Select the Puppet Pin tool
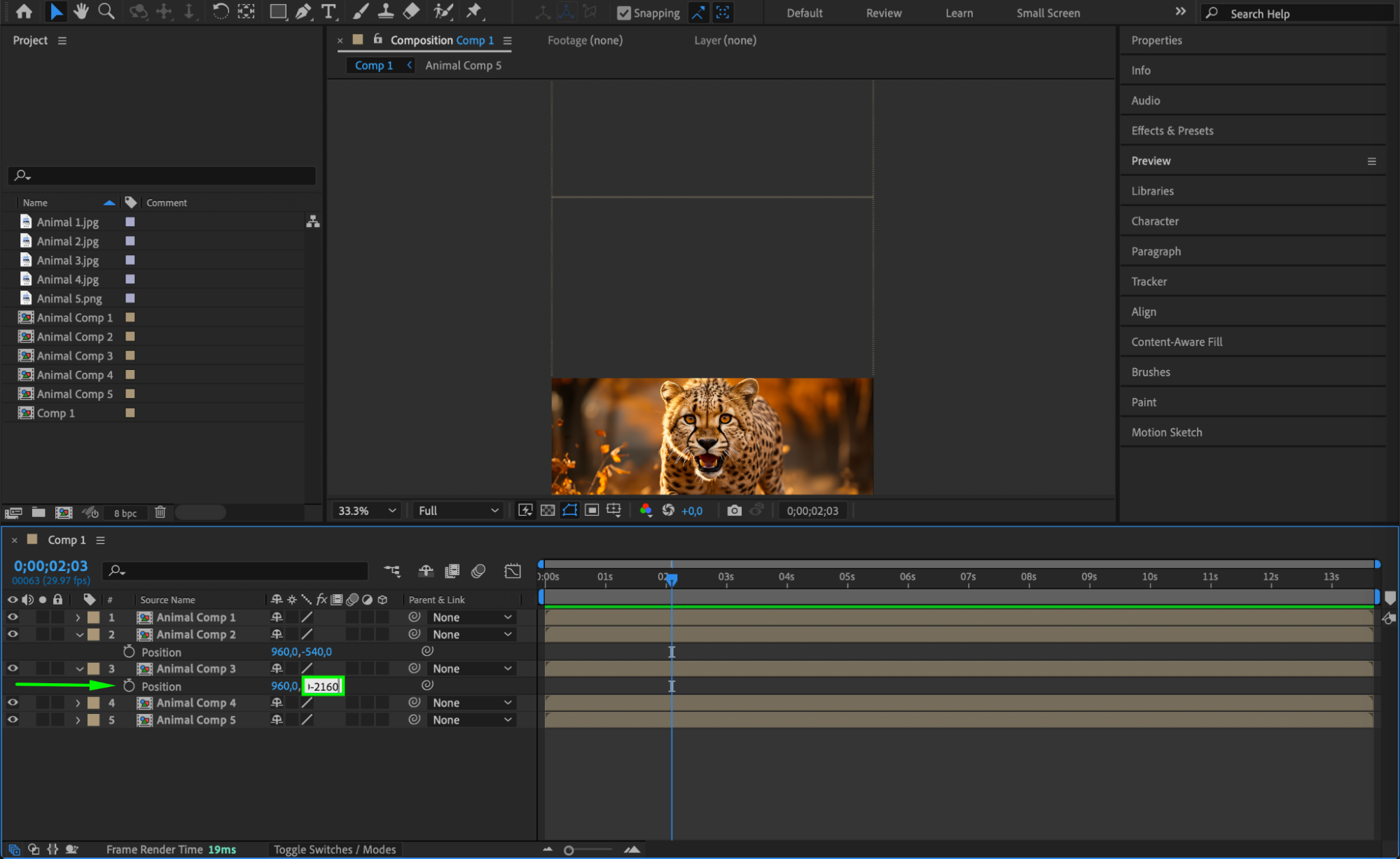This screenshot has width=1400, height=859. tap(474, 11)
